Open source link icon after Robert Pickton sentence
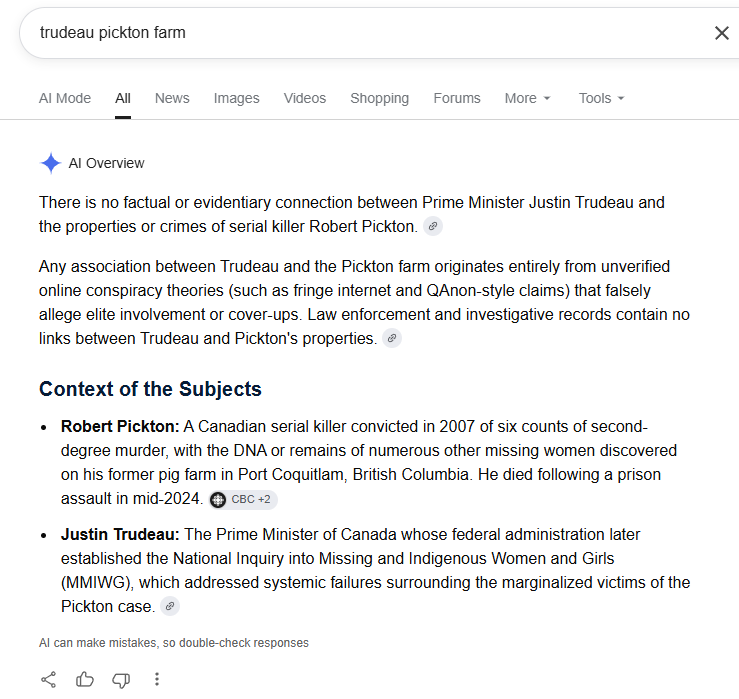This screenshot has width=739, height=699. 433,227
